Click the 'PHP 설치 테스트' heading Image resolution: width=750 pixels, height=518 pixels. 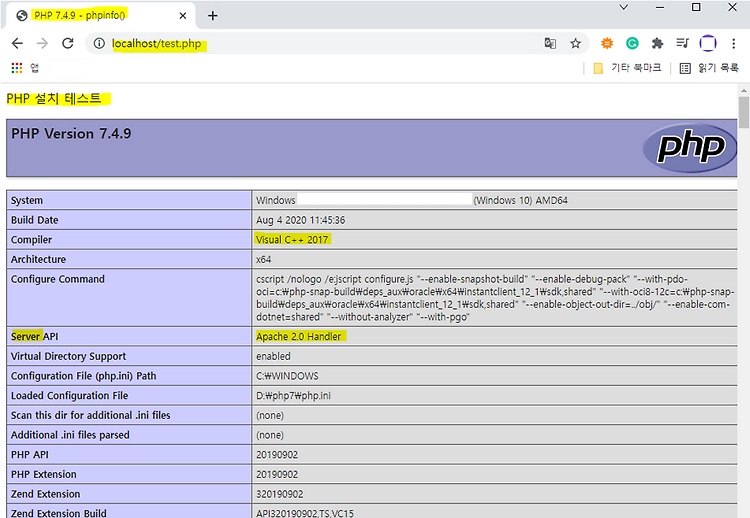(54, 99)
